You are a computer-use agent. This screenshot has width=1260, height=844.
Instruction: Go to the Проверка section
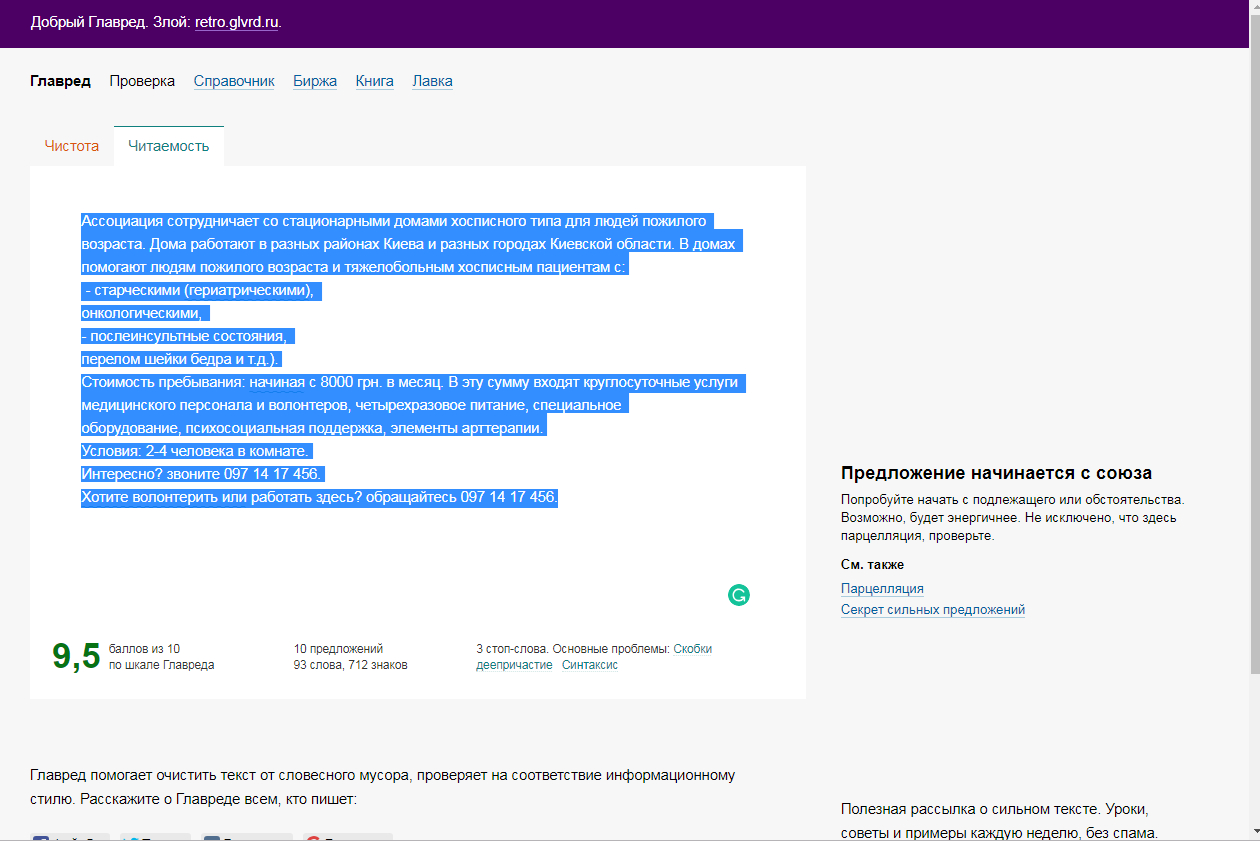pyautogui.click(x=142, y=81)
